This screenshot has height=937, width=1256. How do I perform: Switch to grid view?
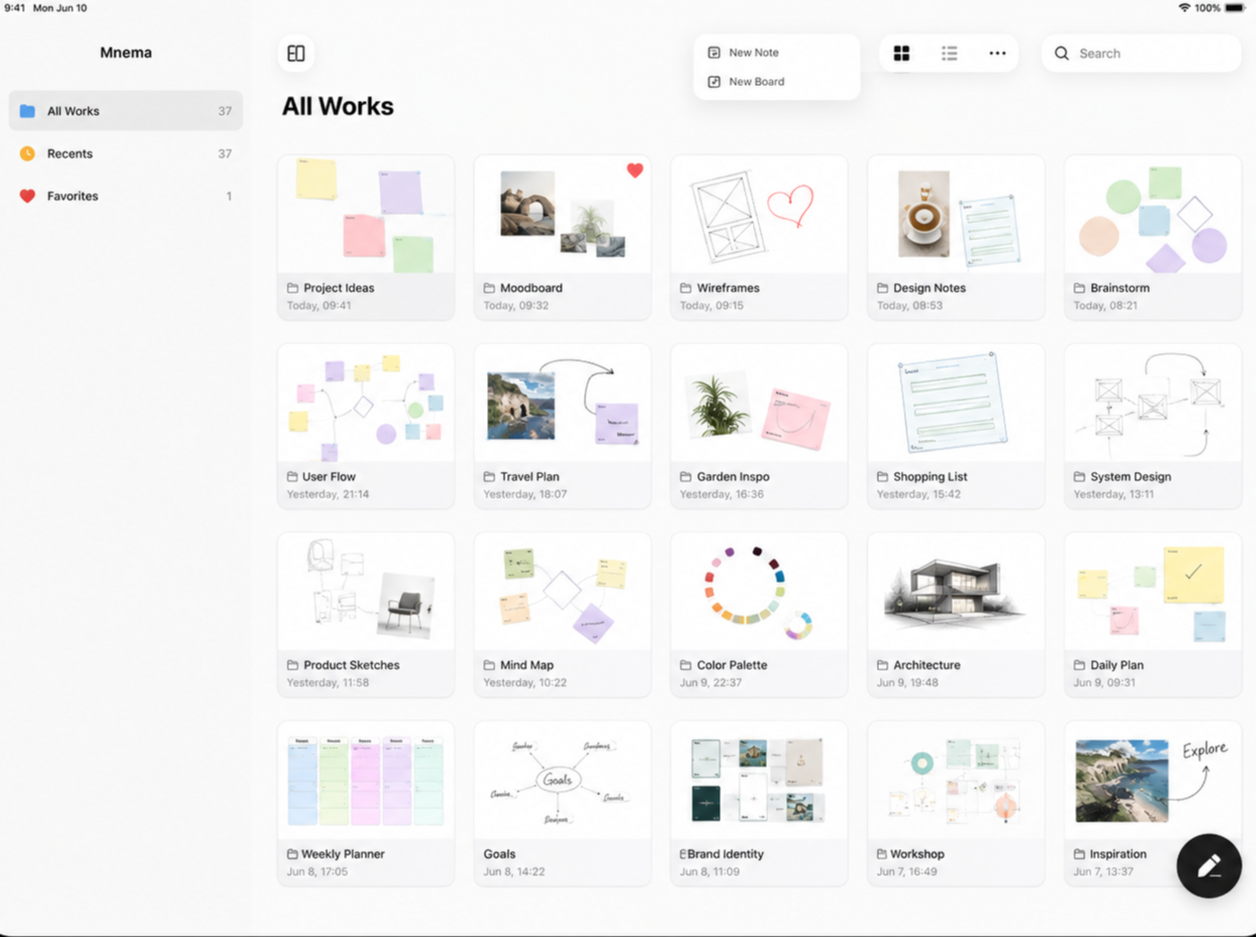tap(901, 53)
